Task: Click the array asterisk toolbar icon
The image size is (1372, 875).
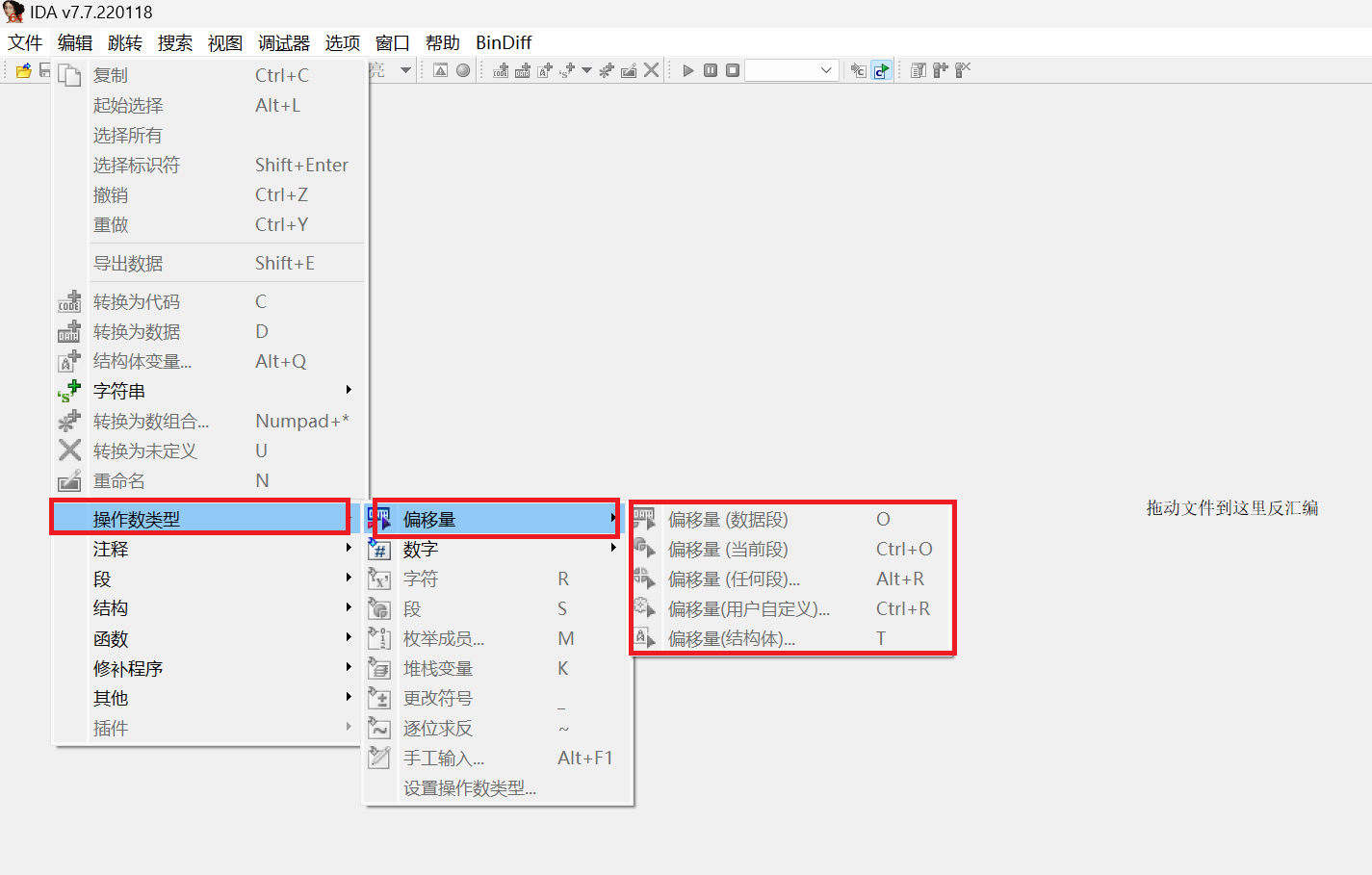Action: coord(607,70)
